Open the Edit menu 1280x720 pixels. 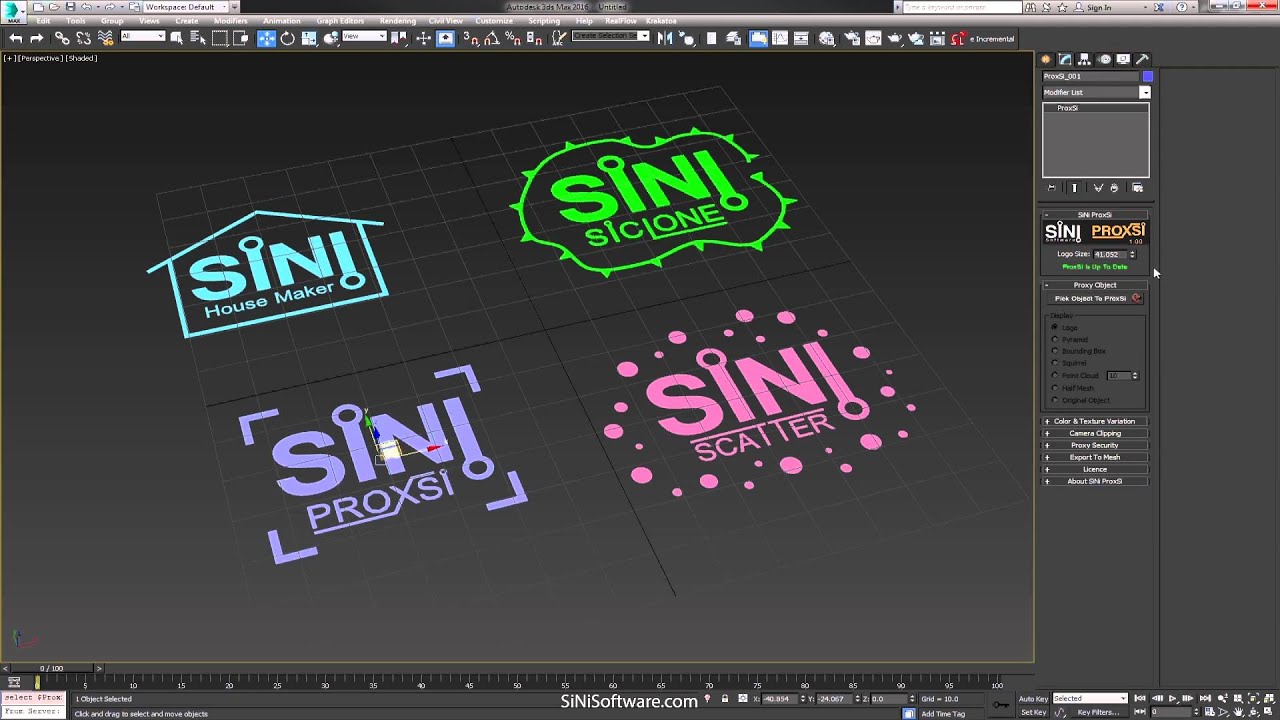(x=43, y=21)
